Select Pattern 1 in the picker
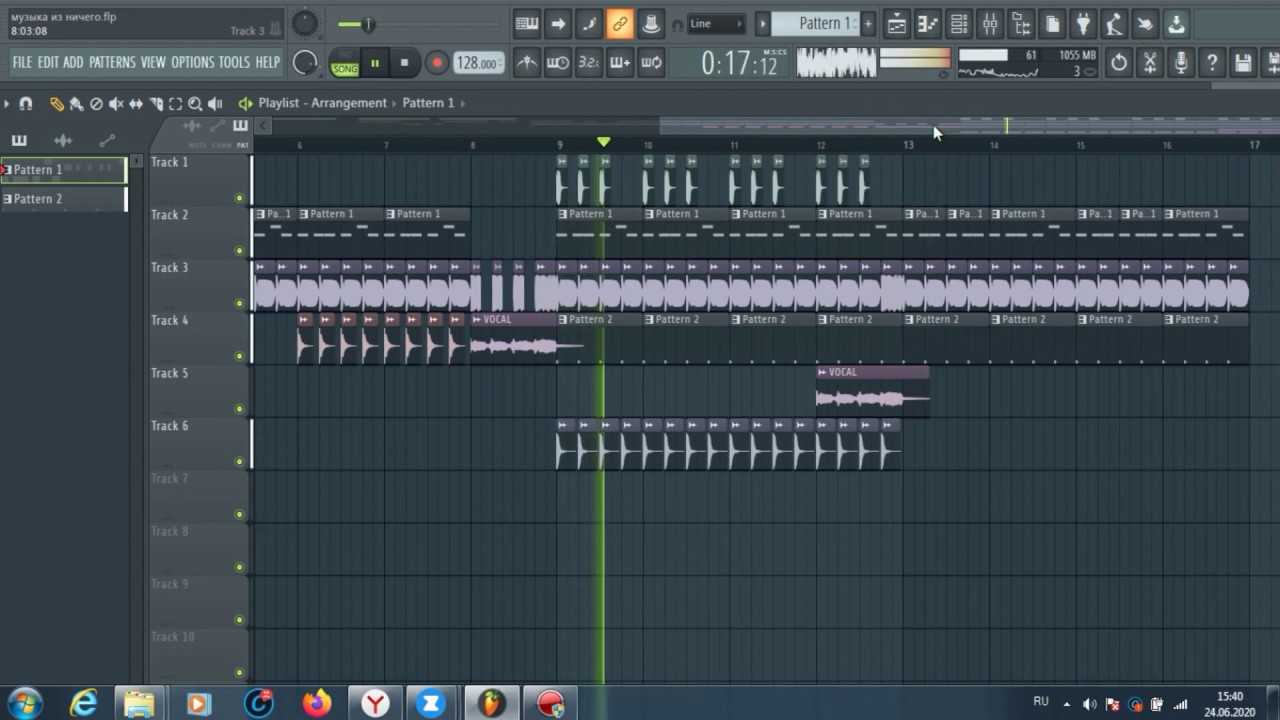This screenshot has width=1280, height=720. pos(64,170)
